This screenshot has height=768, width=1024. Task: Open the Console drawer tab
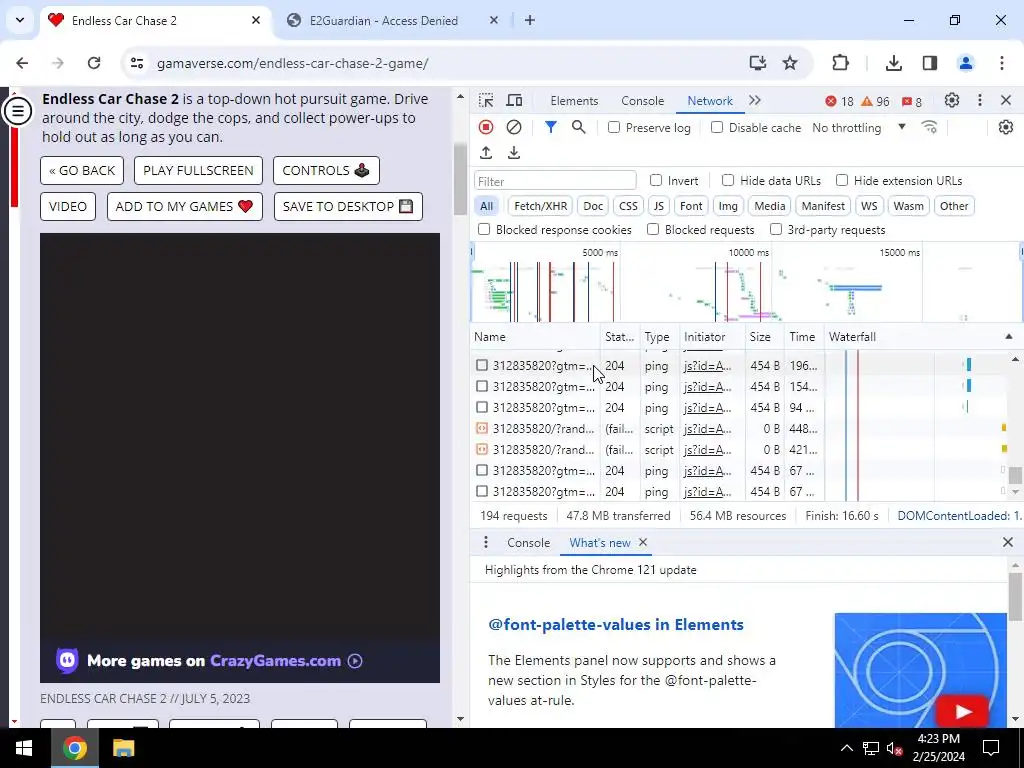click(528, 543)
